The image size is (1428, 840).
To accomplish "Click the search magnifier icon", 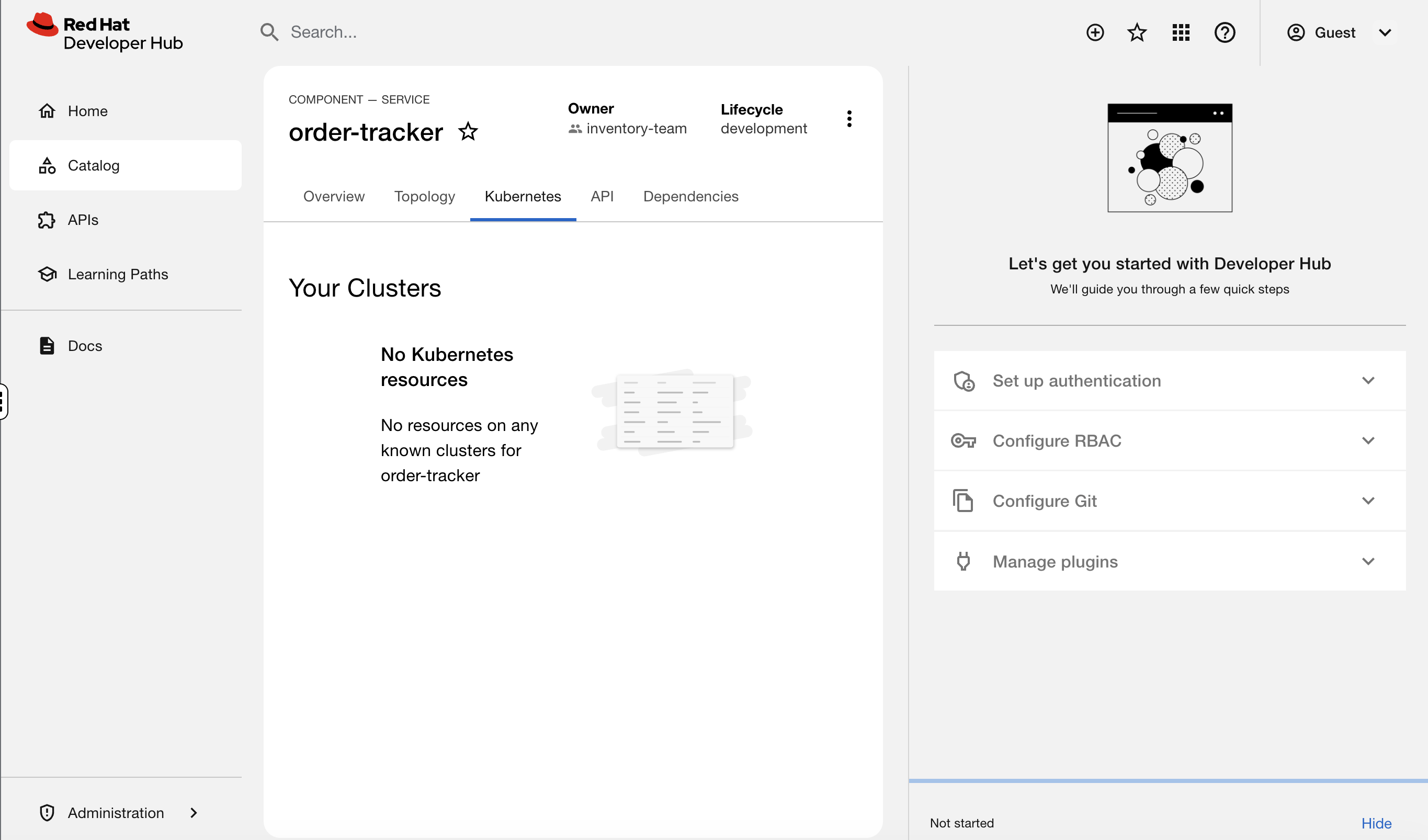I will (269, 32).
